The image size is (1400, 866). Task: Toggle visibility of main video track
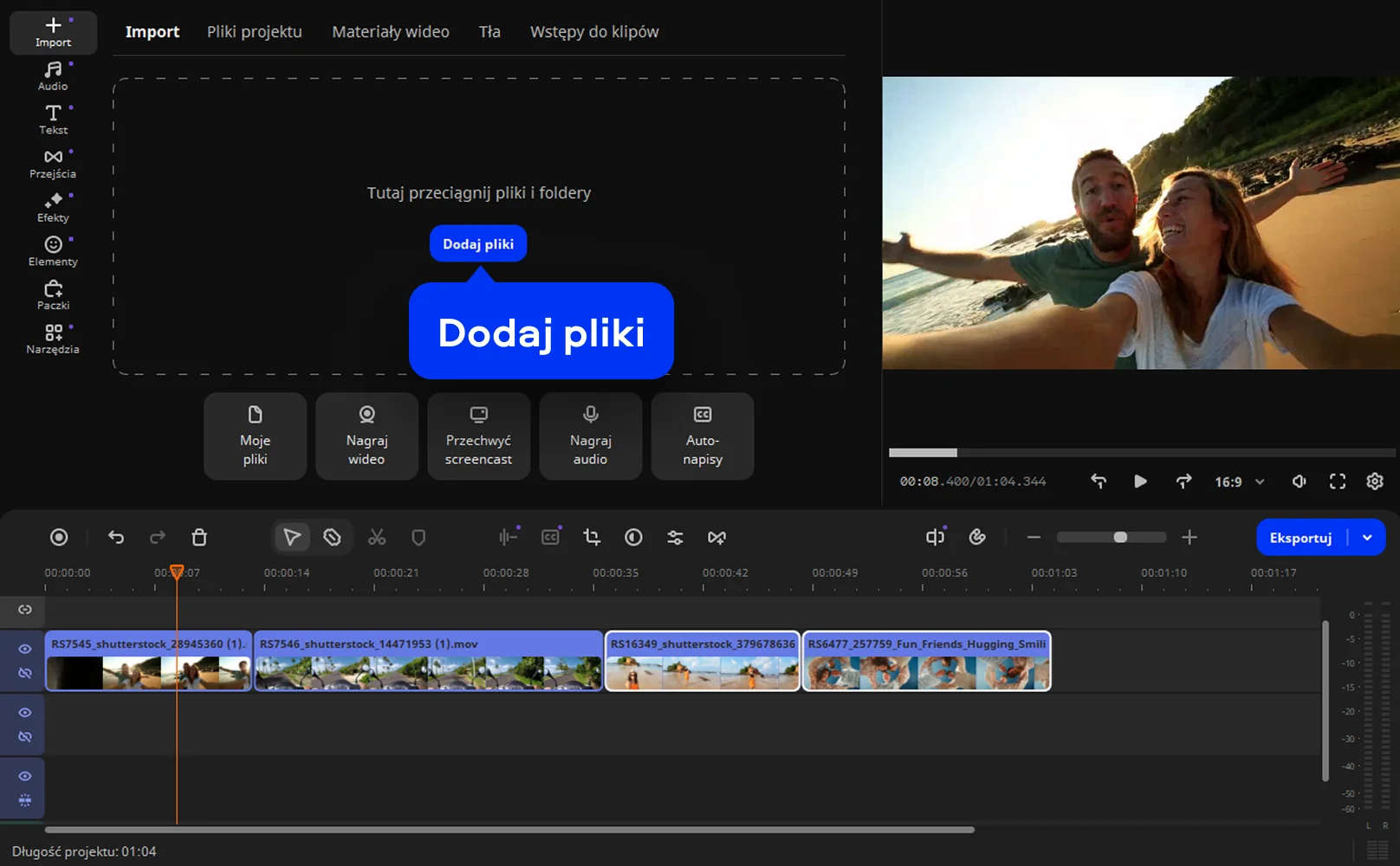pyautogui.click(x=25, y=649)
